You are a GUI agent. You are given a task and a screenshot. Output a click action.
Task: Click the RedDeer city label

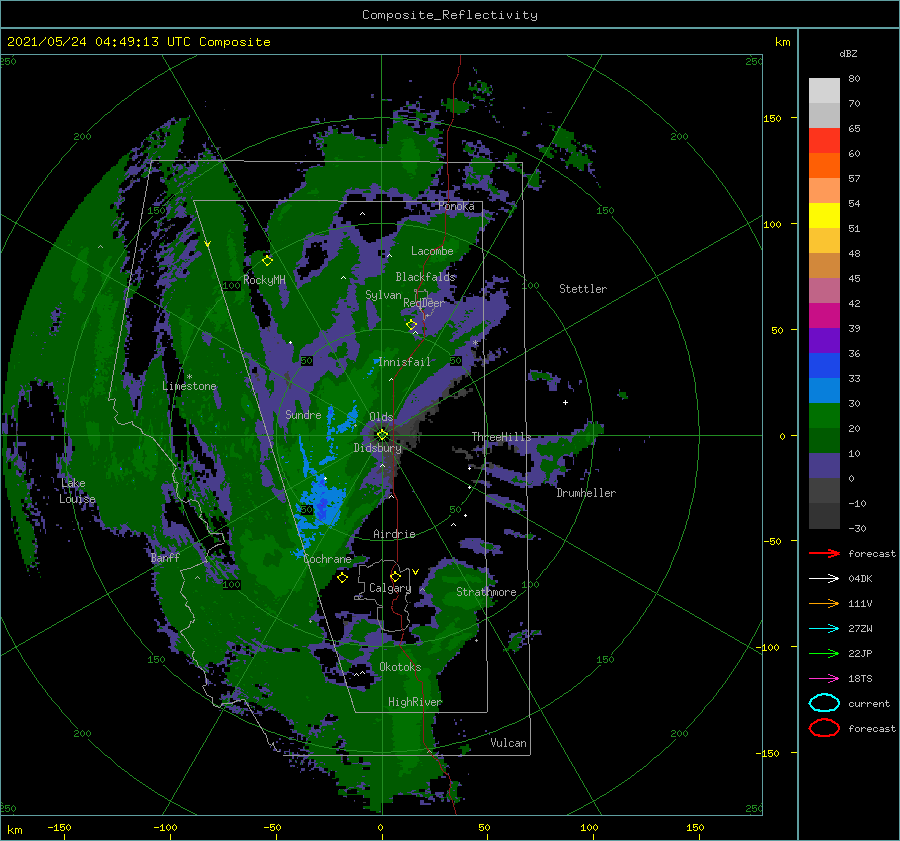(424, 303)
